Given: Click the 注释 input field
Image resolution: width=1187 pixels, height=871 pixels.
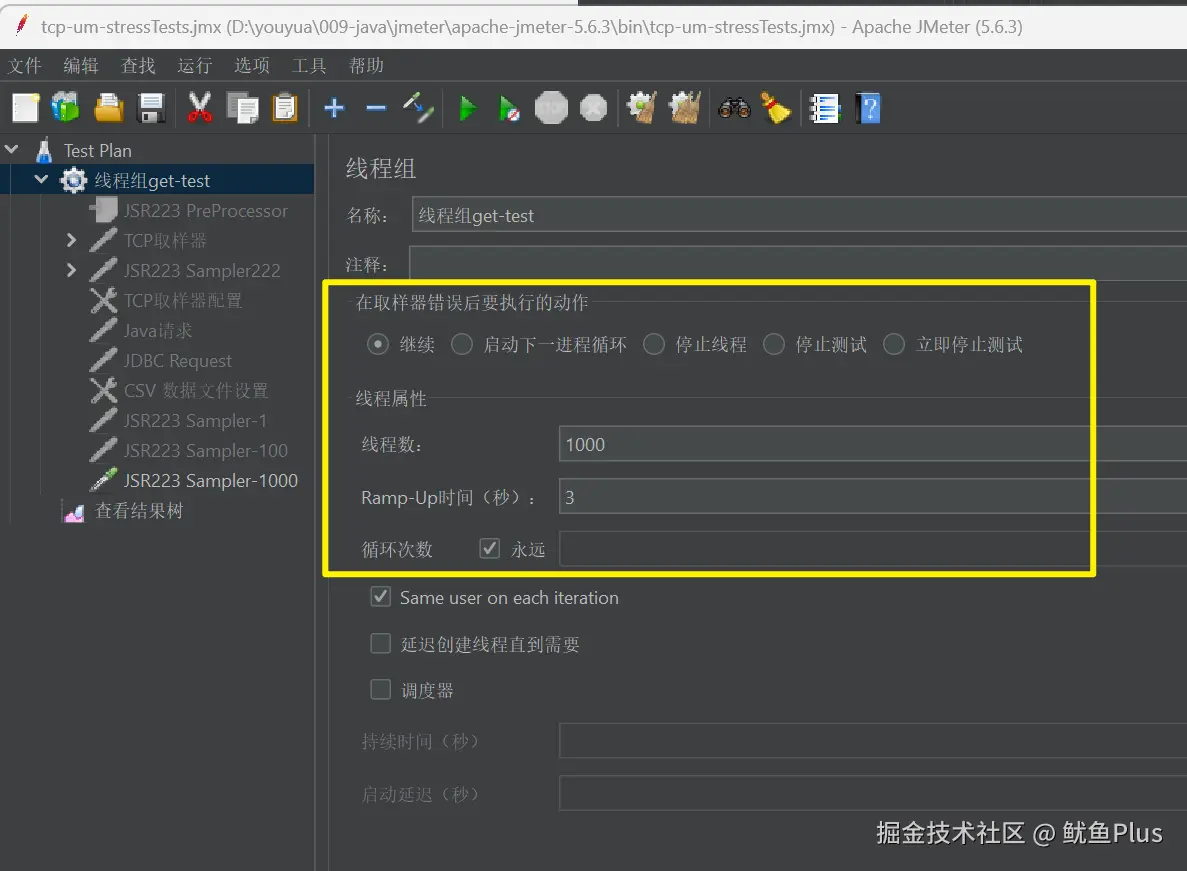Looking at the screenshot, I should pos(798,263).
